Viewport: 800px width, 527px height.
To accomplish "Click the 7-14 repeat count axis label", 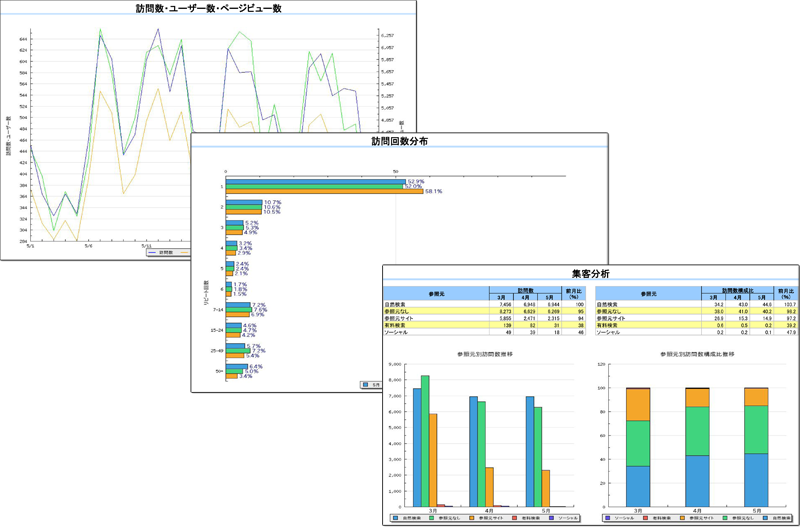I will (219, 310).
